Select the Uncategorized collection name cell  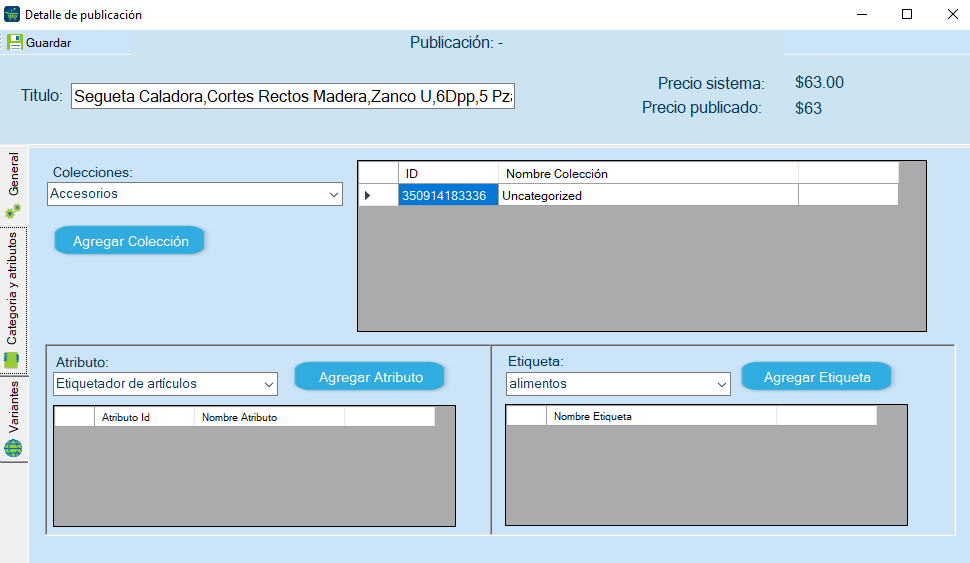648,196
